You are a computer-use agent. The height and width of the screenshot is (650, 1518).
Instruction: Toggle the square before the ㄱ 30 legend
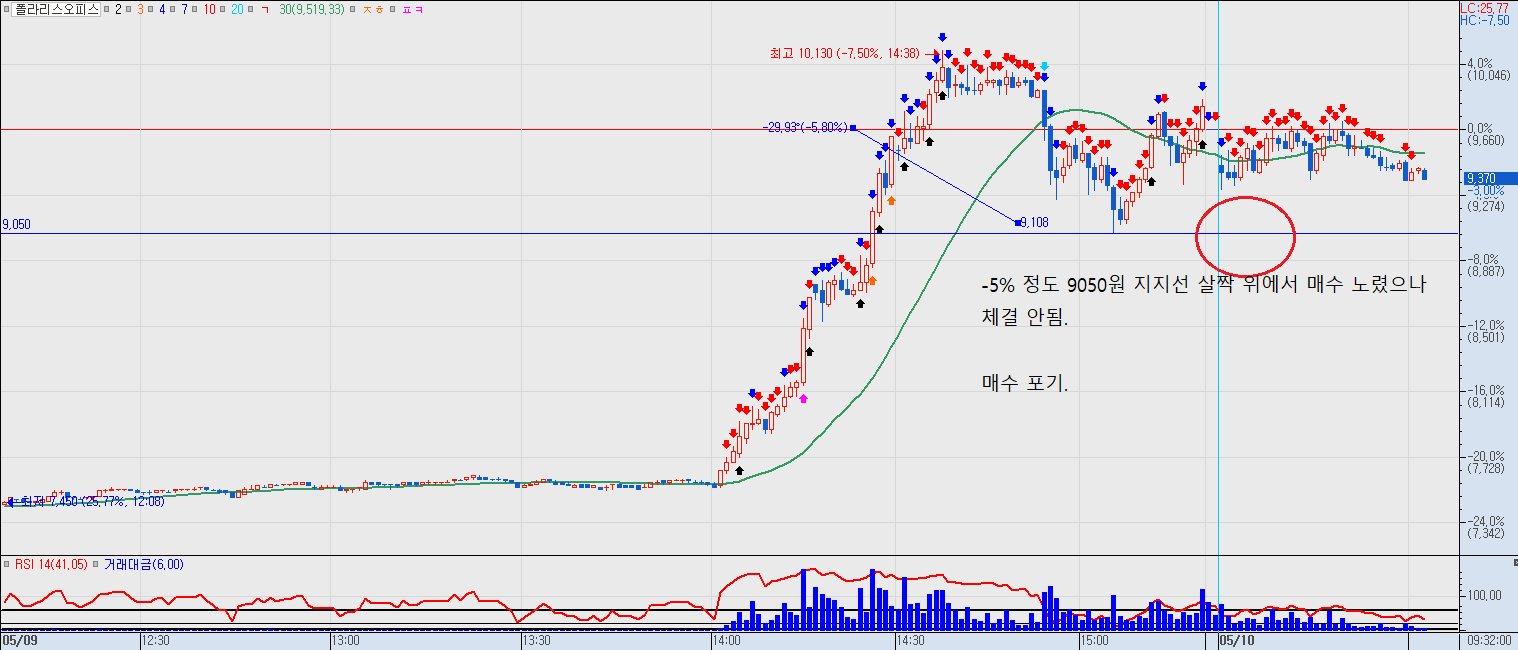250,9
